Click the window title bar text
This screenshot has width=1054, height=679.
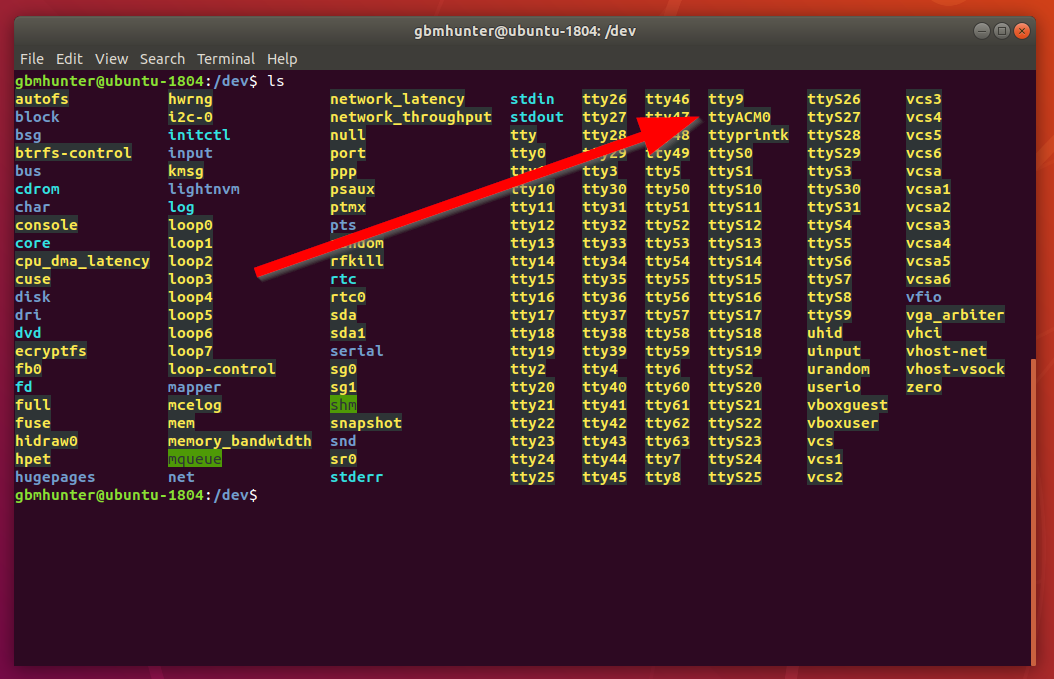point(527,31)
